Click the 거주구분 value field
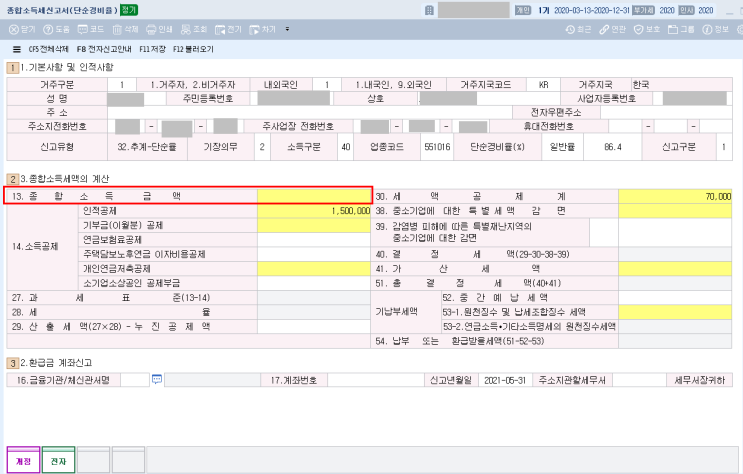 tap(122, 85)
